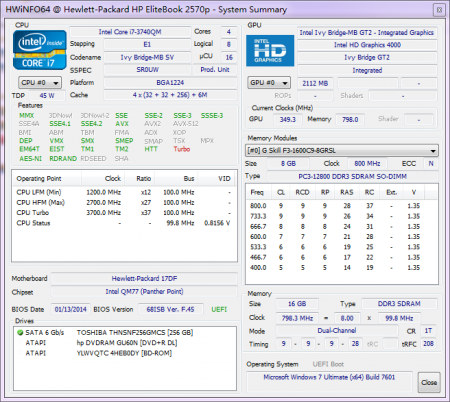Click the Ivy Bridge GT2 field
This screenshot has height=402, width=450.
[367, 57]
